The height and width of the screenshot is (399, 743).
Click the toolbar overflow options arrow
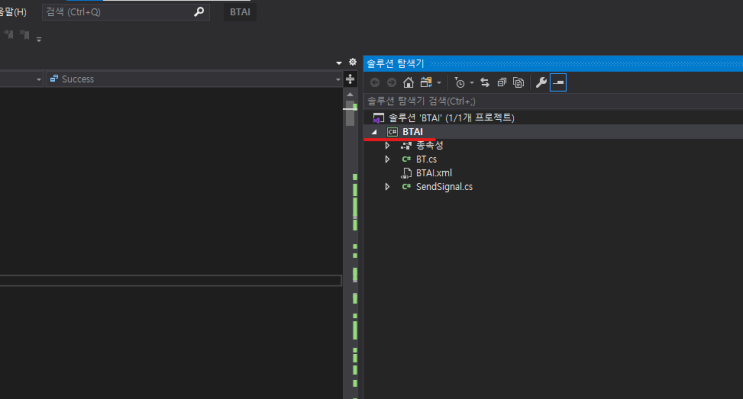[39, 39]
